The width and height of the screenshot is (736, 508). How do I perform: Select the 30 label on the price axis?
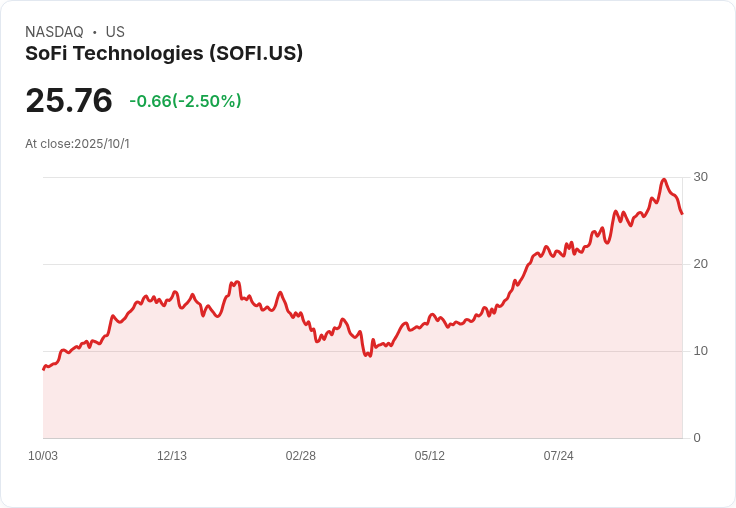[700, 177]
